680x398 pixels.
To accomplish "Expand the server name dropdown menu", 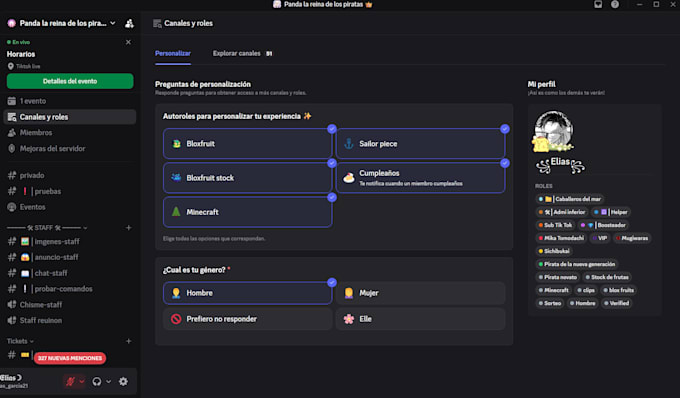I will [x=113, y=23].
